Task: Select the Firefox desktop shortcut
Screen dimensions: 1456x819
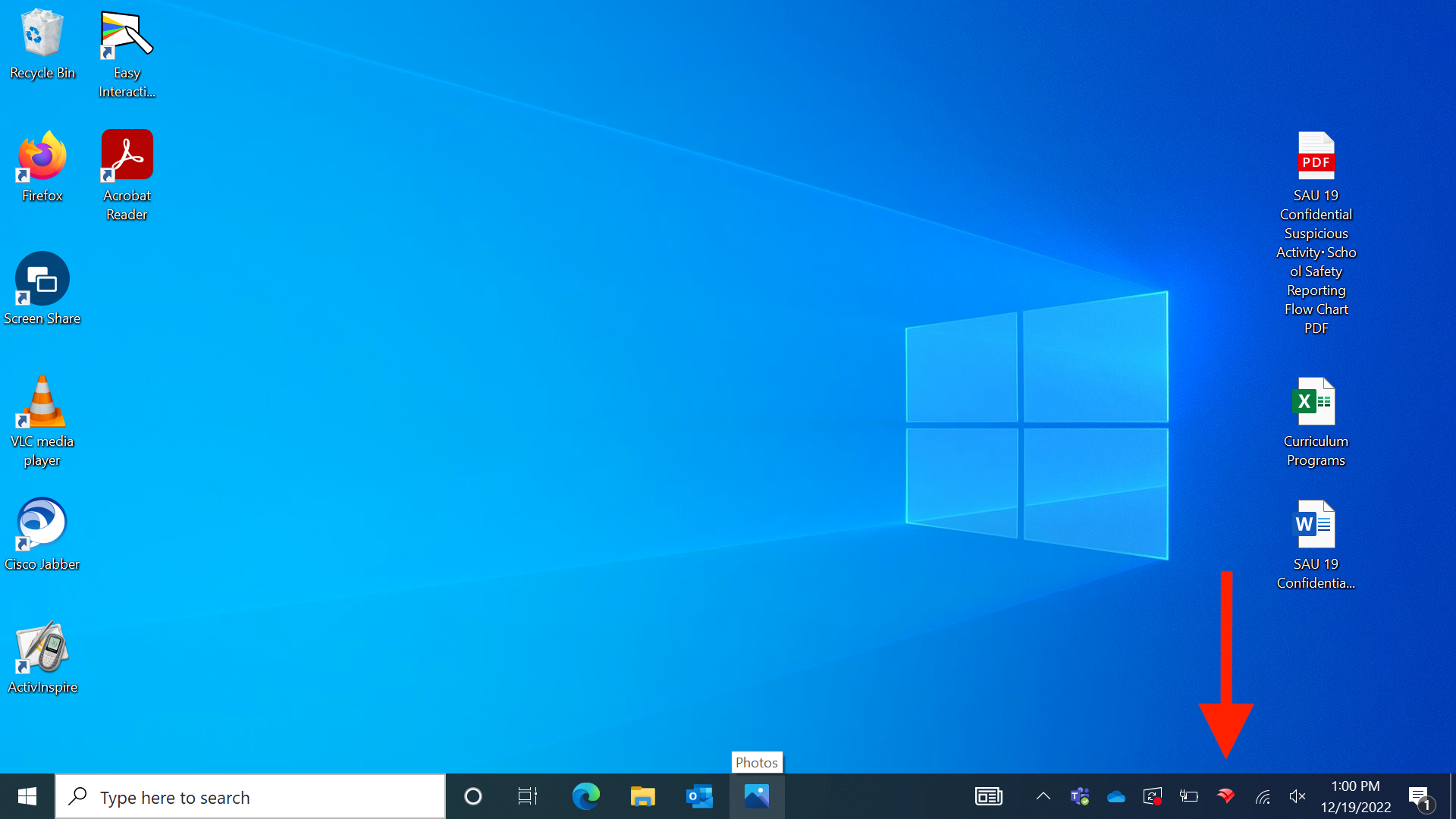Action: pos(42,167)
